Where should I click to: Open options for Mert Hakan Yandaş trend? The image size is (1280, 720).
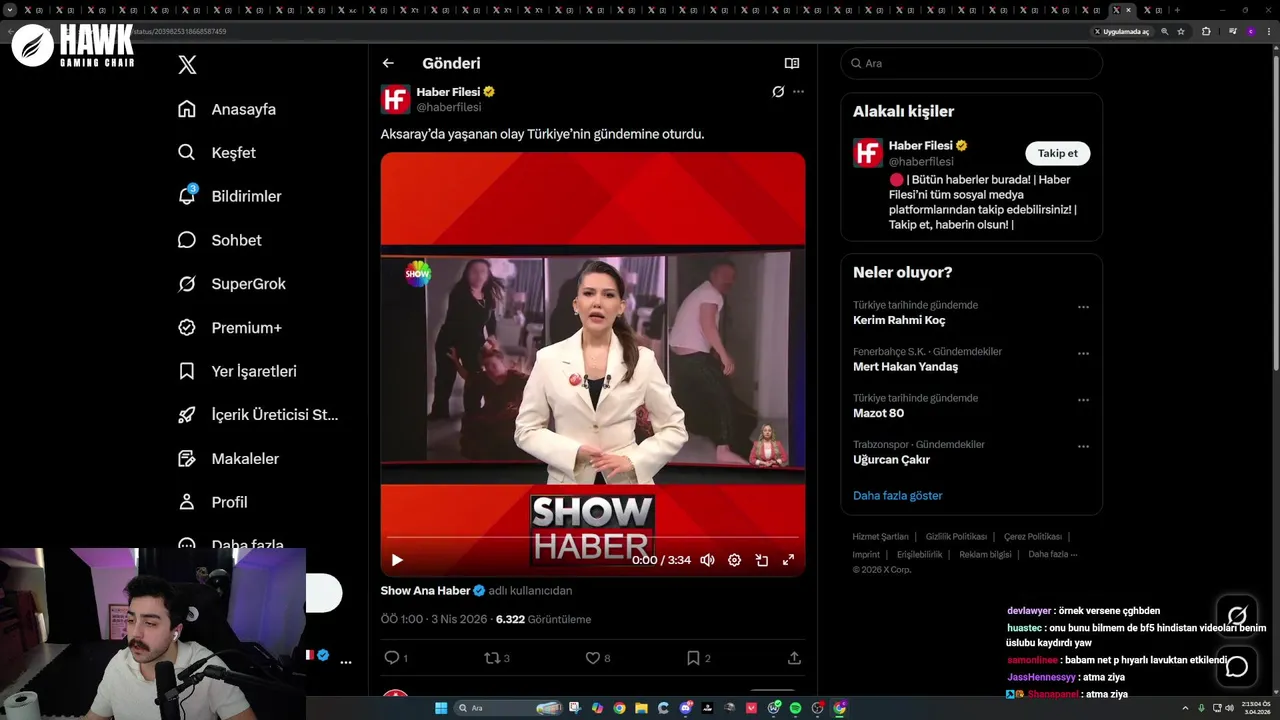(1083, 354)
